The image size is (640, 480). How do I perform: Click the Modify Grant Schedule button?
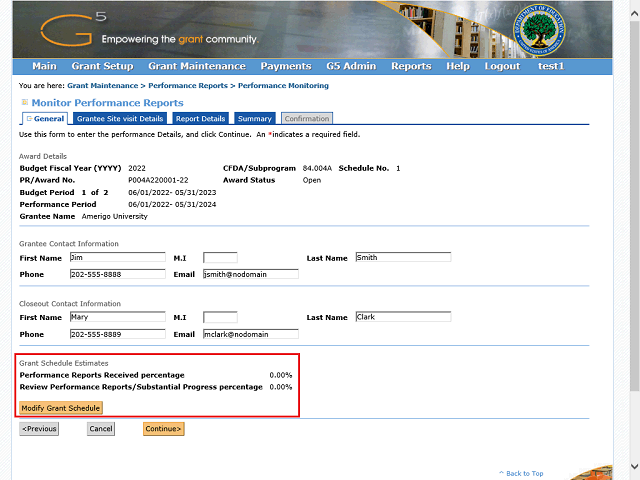click(x=61, y=408)
